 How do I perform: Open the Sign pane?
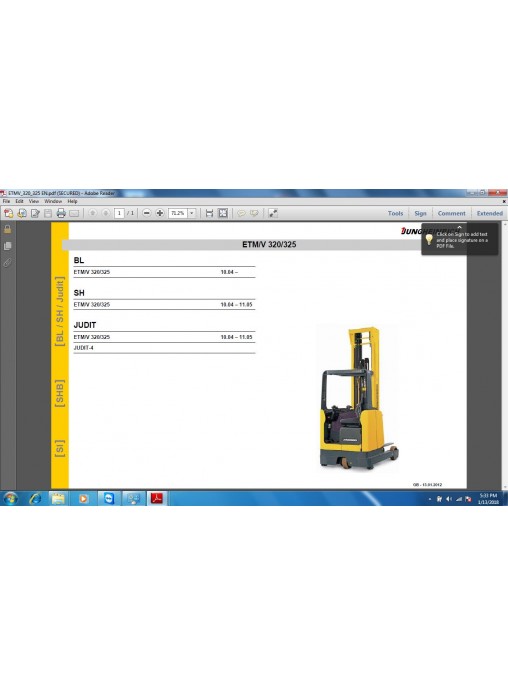420,214
